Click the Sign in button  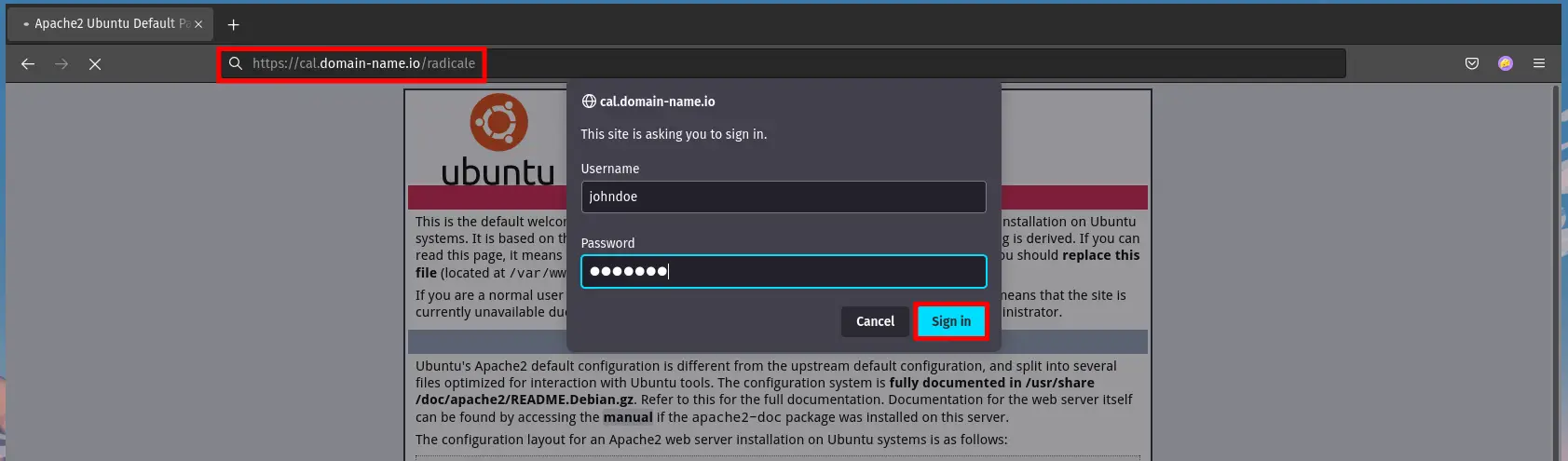click(950, 321)
